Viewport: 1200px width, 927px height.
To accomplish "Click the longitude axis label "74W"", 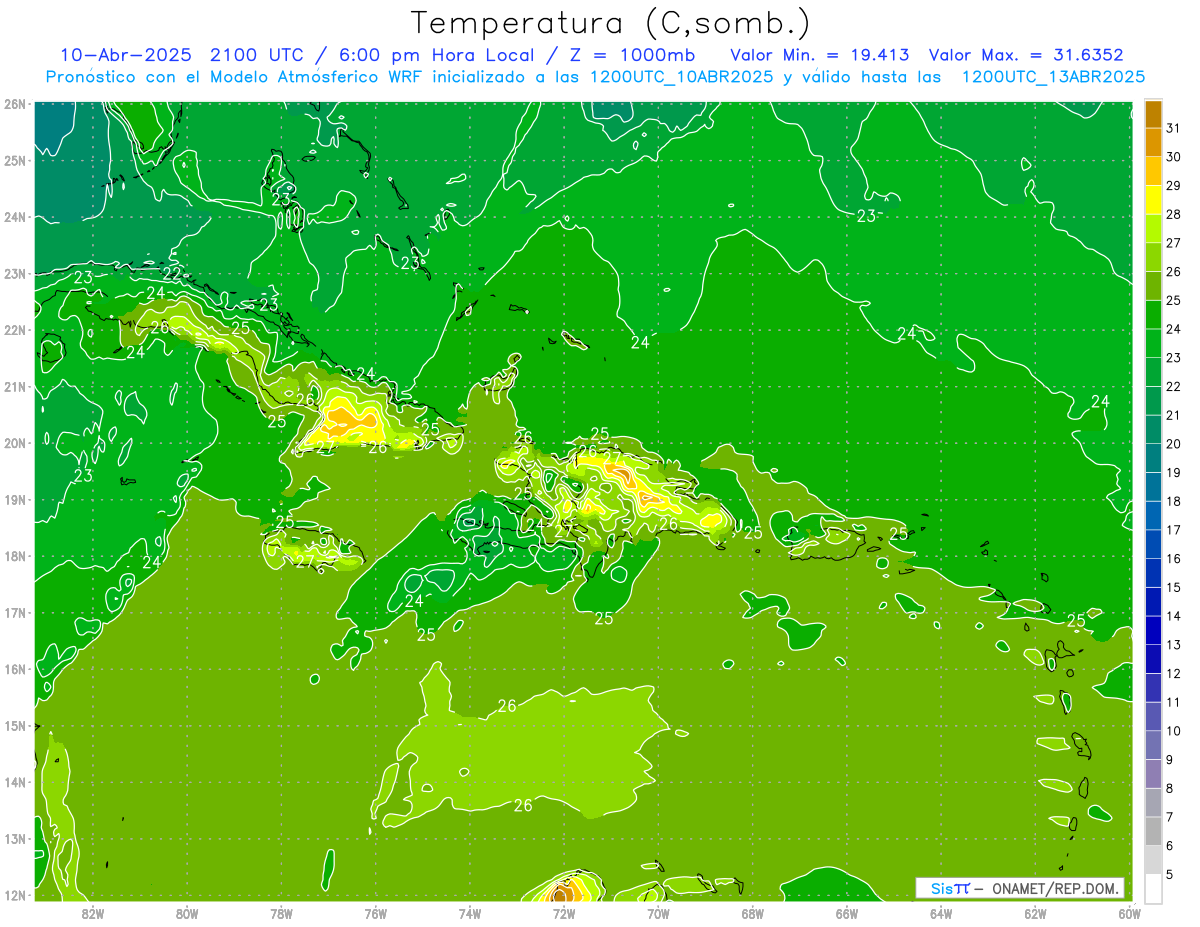I will click(469, 912).
